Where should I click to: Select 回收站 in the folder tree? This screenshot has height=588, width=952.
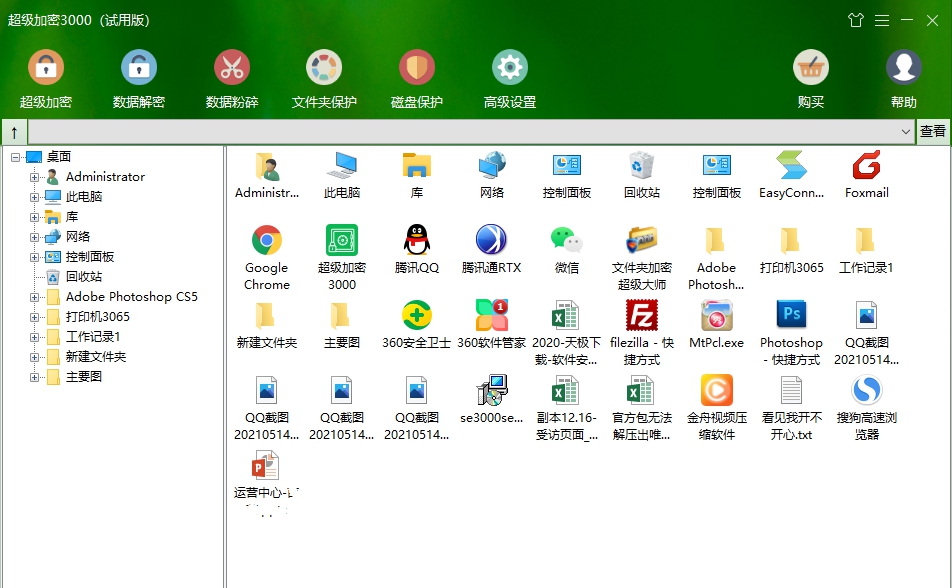click(83, 277)
